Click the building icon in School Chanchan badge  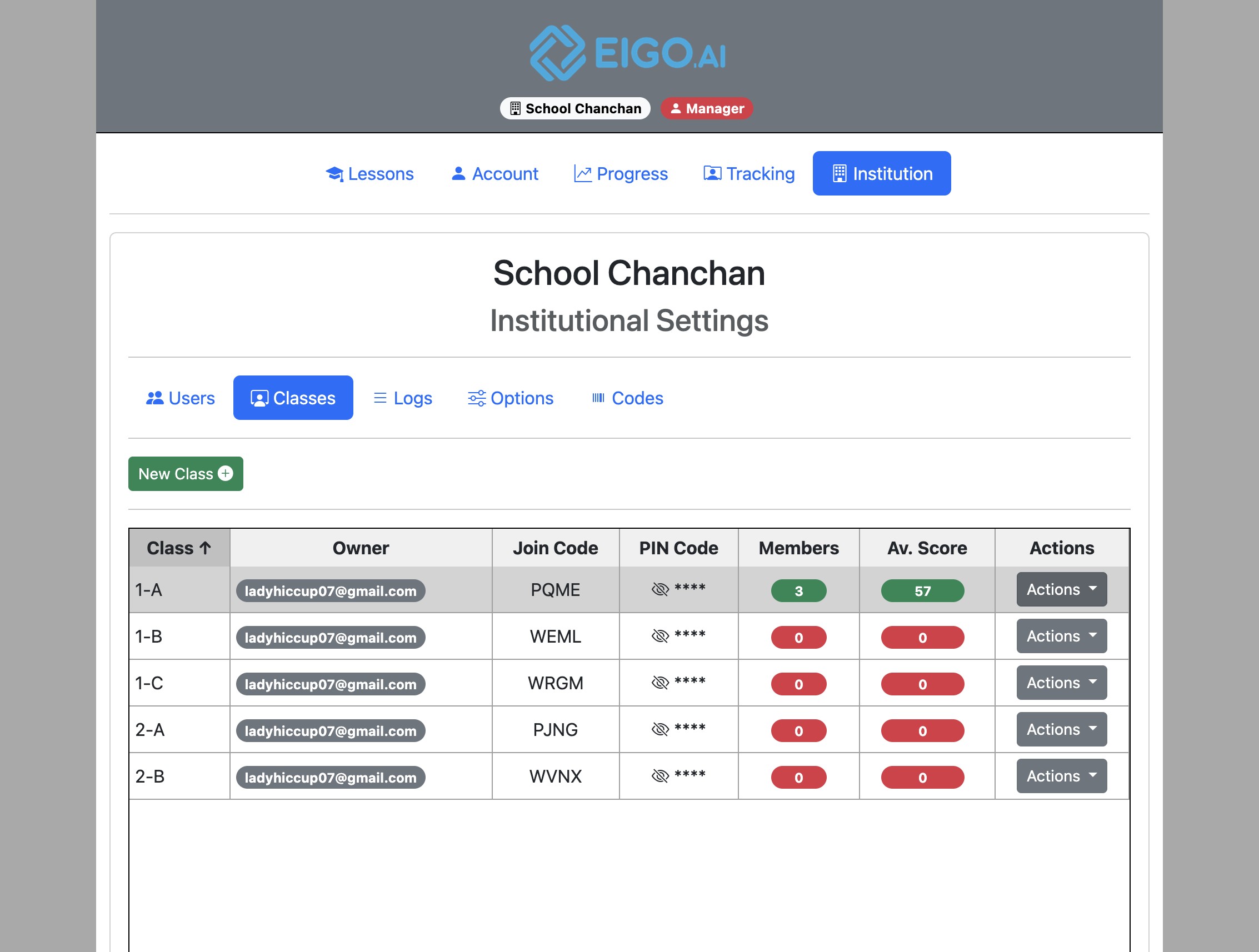pyautogui.click(x=515, y=108)
